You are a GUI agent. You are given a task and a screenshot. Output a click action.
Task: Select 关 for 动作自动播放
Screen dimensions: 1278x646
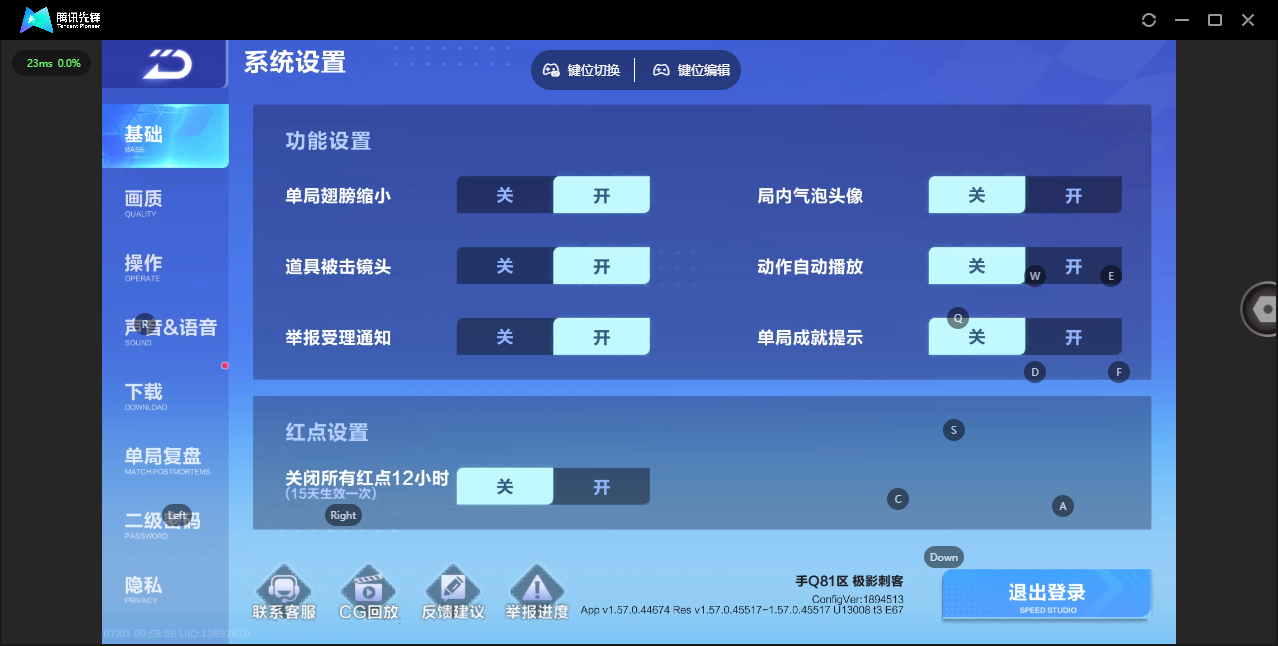pos(977,266)
